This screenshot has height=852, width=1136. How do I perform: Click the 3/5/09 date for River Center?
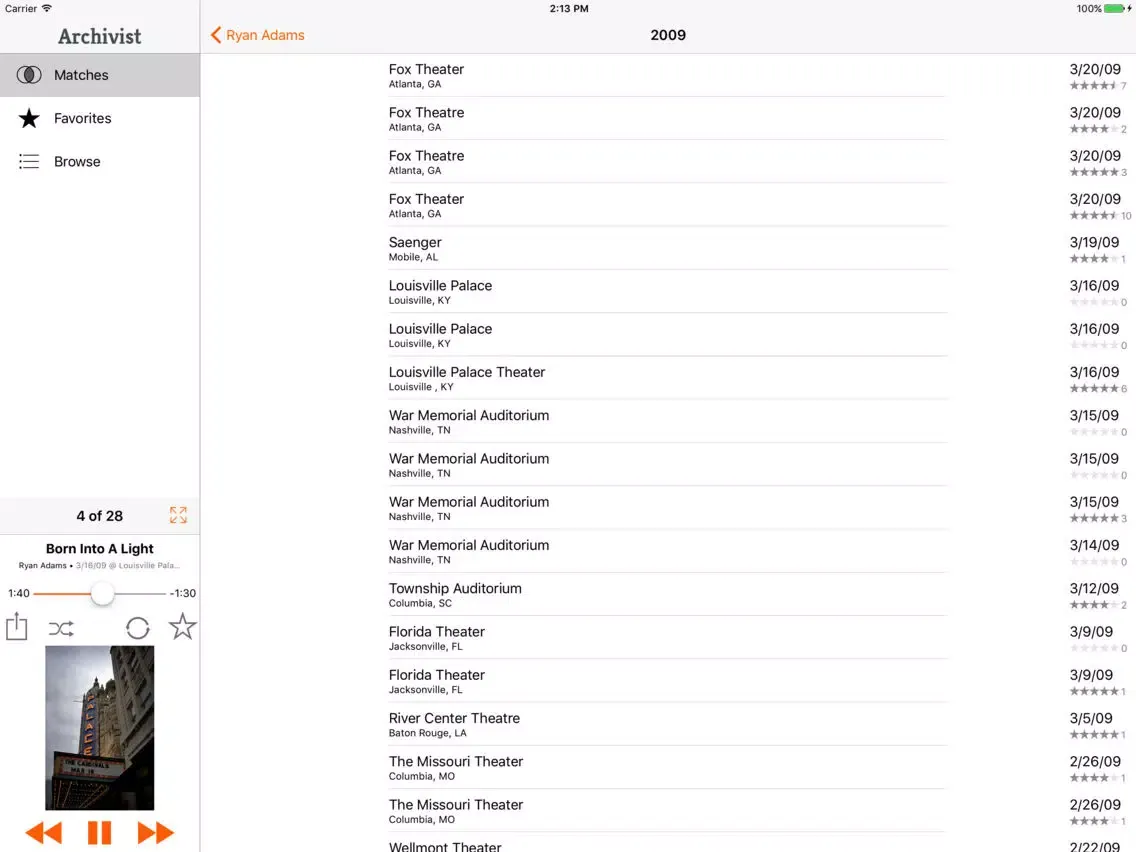1091,718
